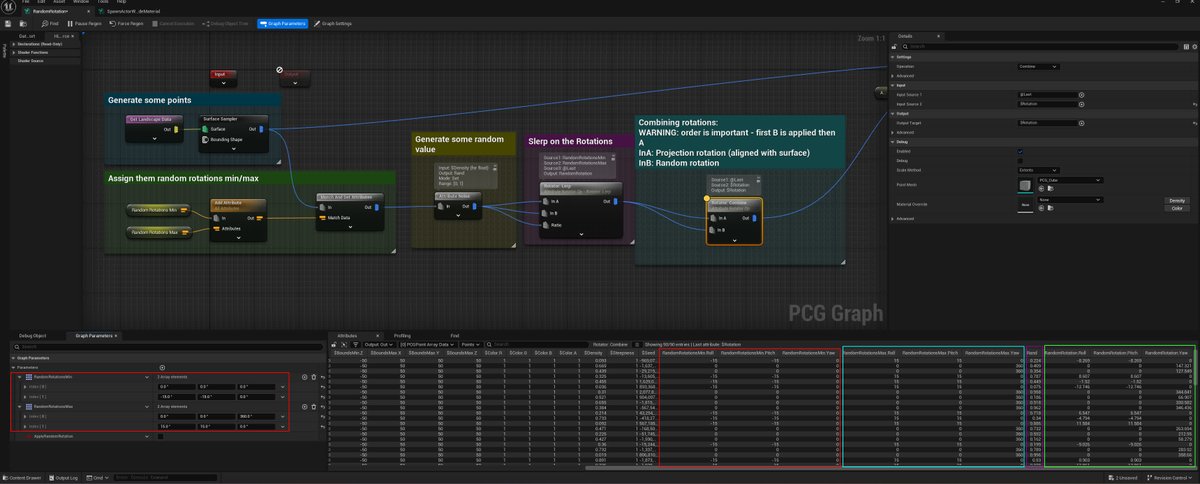Viewport: 1200px width, 484px height.
Task: Open the Window menu
Action: pyautogui.click(x=80, y=2)
